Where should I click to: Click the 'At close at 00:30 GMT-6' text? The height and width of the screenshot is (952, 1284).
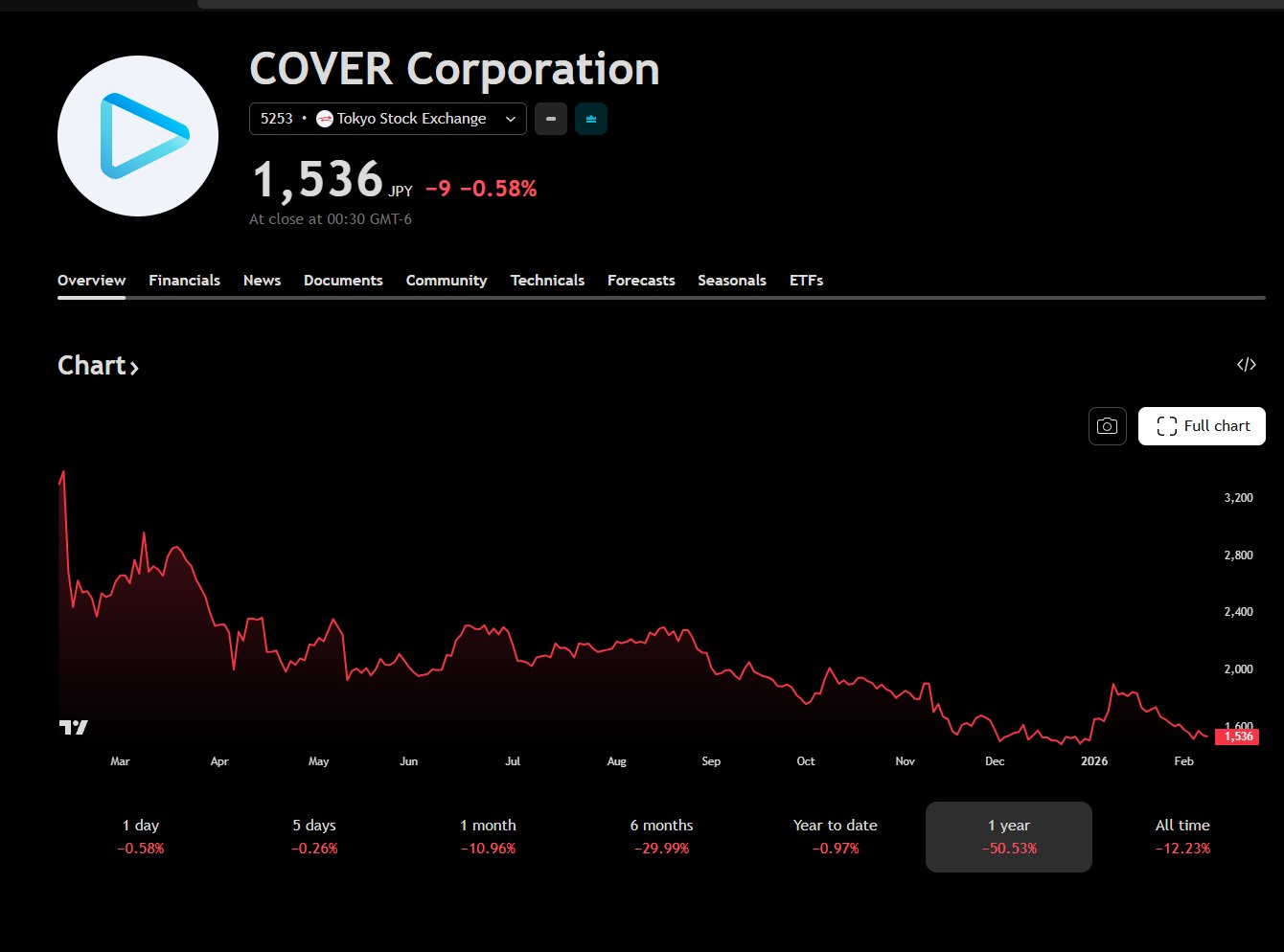(x=331, y=219)
